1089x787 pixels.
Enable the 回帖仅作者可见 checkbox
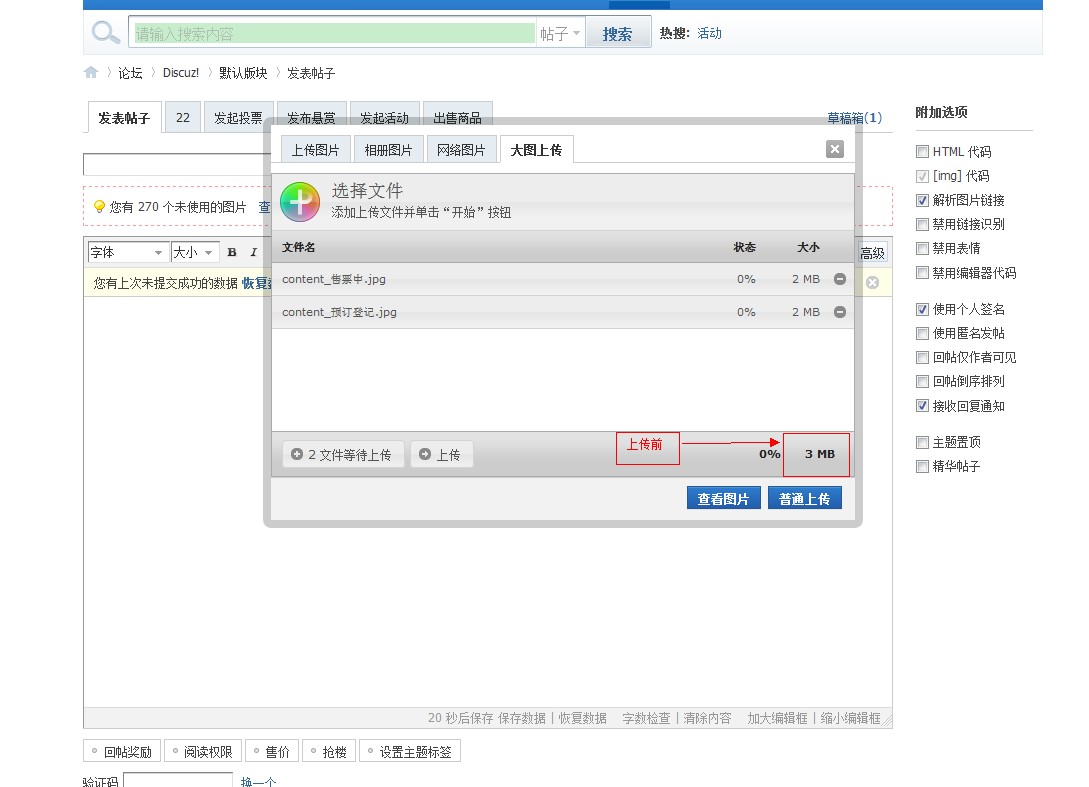coord(922,357)
